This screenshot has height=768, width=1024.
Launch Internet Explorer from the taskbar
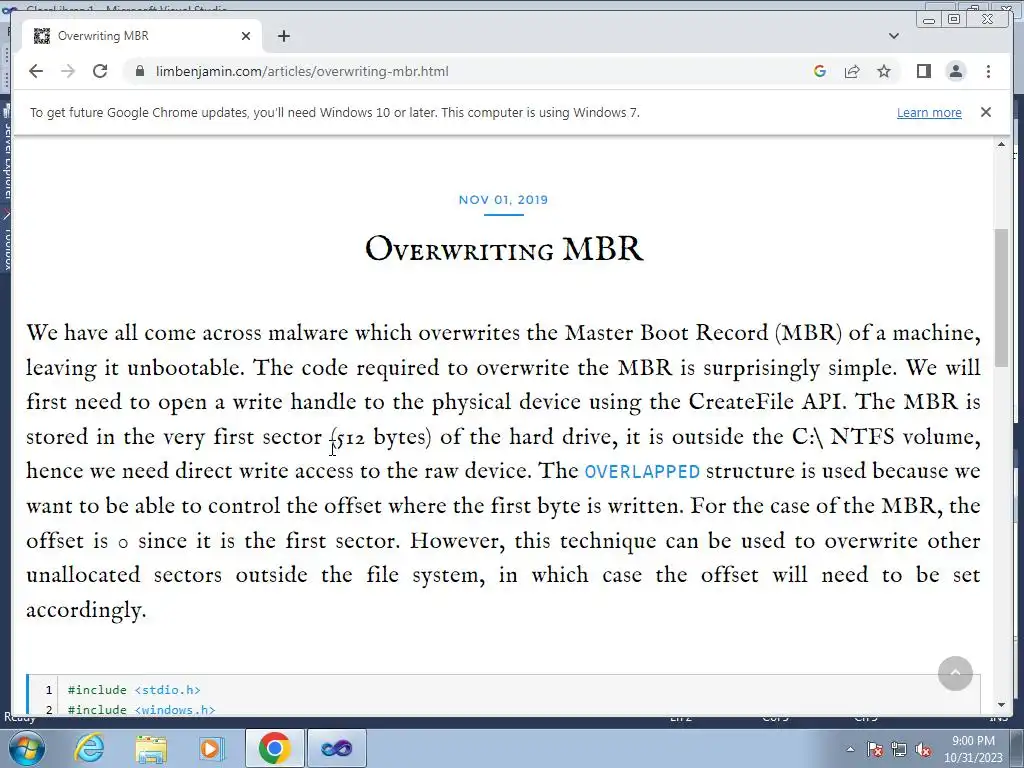[x=88, y=748]
